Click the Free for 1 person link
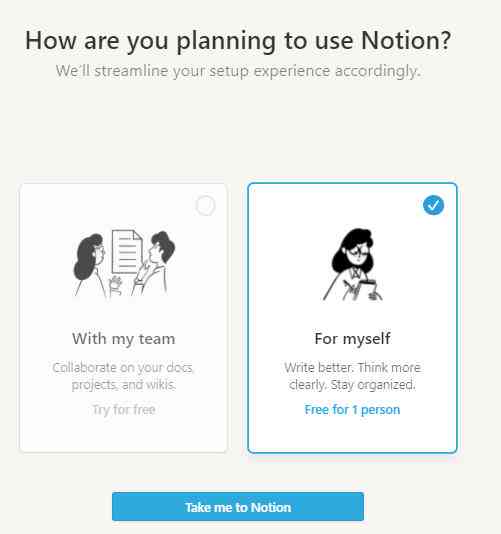 352,410
